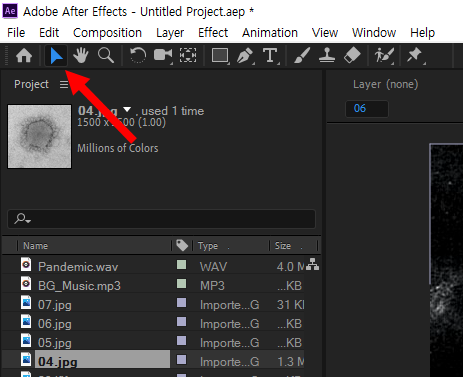Select the Brush tool

tap(302, 56)
